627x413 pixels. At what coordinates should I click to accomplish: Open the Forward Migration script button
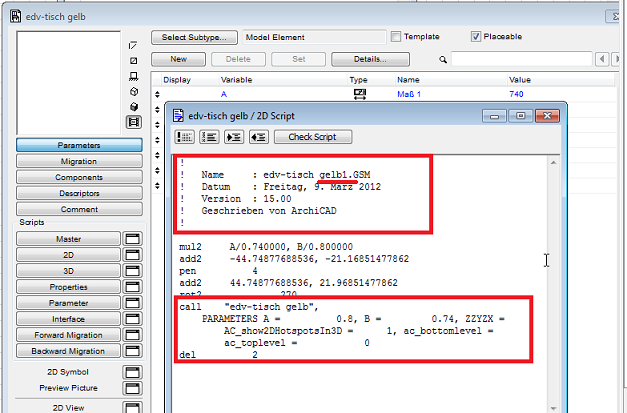point(68,335)
